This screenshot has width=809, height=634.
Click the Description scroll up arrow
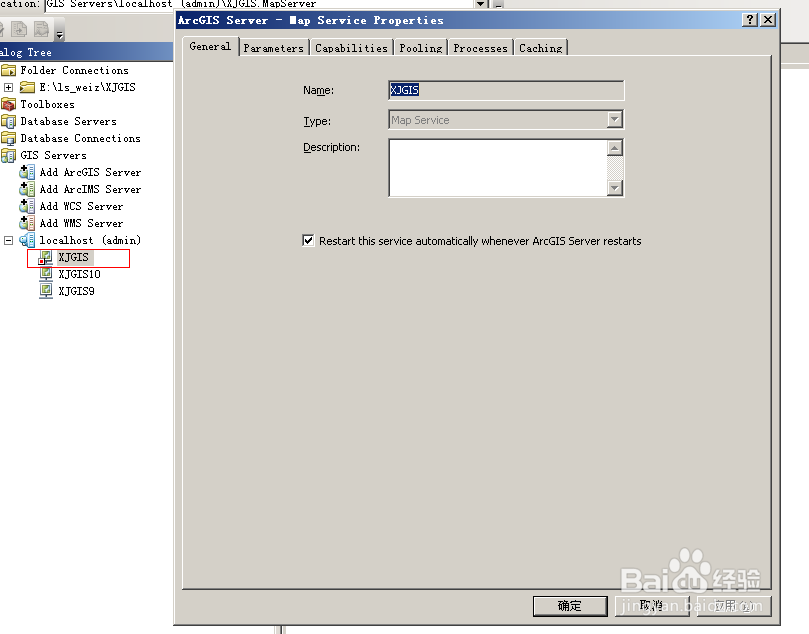pyautogui.click(x=614, y=148)
